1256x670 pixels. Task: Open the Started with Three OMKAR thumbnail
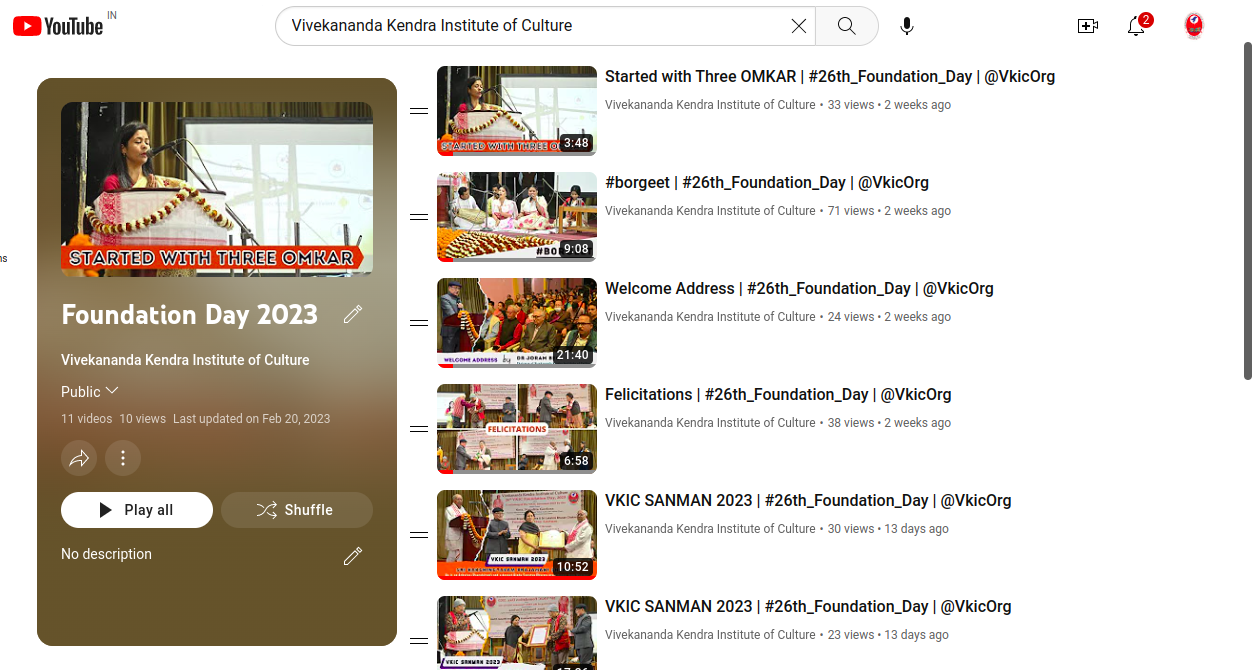tap(517, 111)
